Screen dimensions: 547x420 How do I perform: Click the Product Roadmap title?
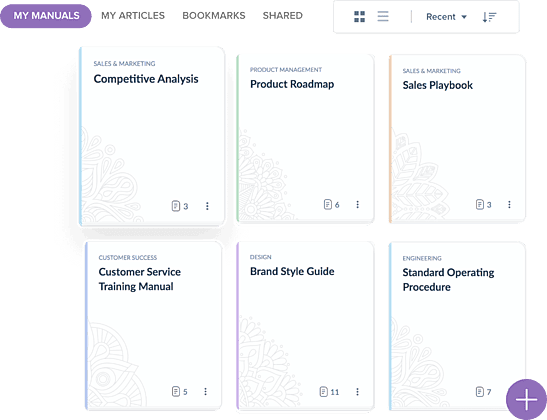pos(292,84)
